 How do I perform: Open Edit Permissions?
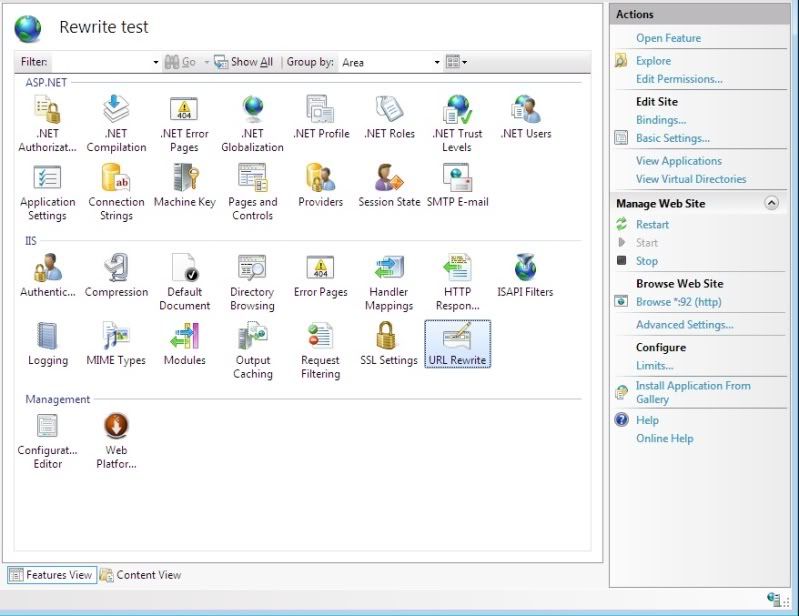679,79
